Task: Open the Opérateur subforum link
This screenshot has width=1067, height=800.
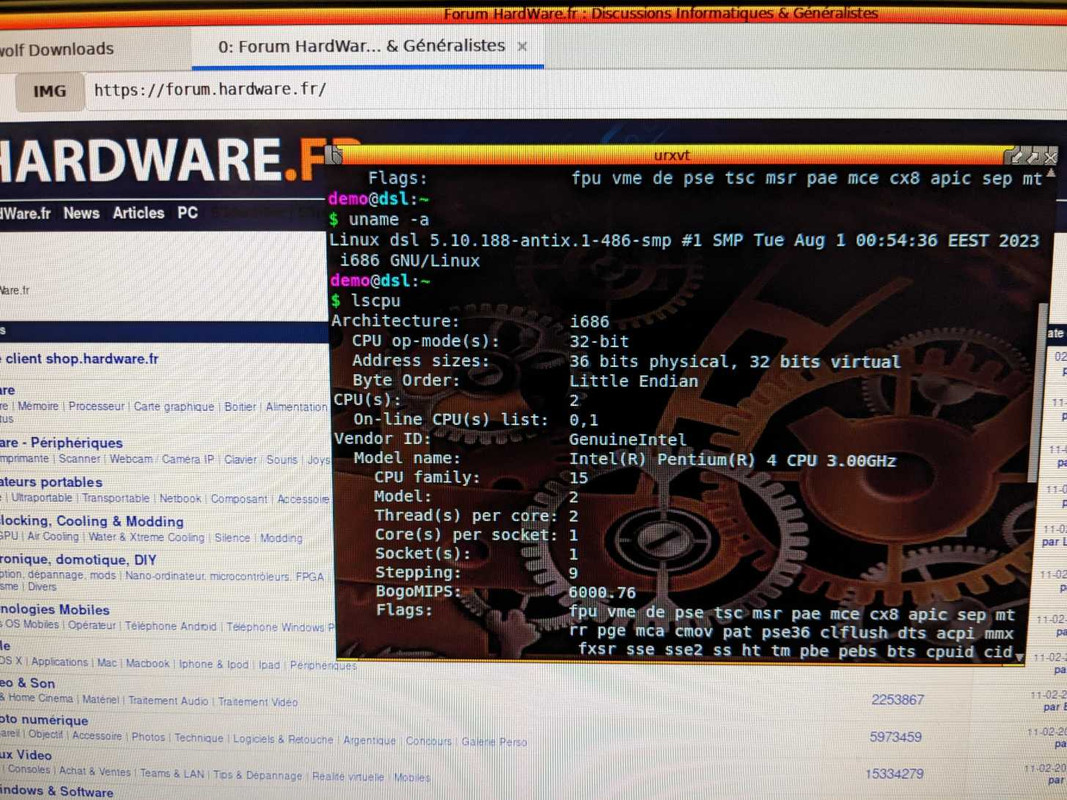Action: (92, 624)
